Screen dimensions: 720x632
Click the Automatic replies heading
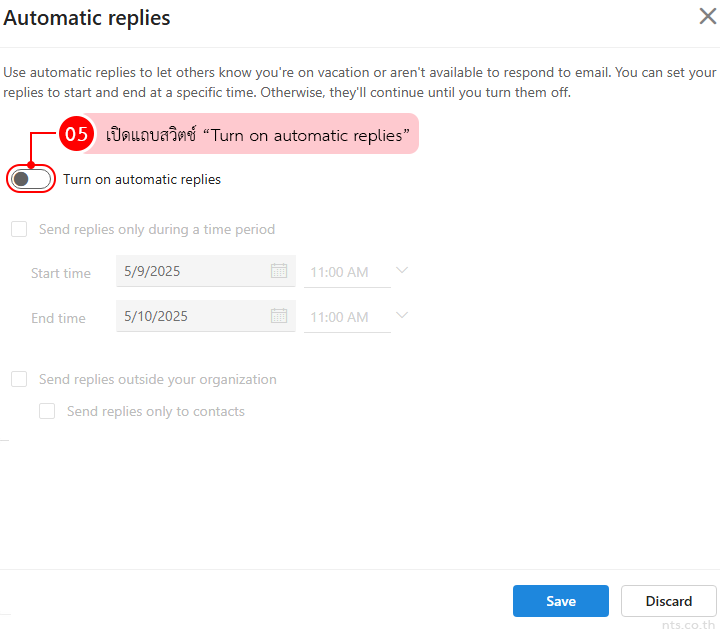point(87,18)
